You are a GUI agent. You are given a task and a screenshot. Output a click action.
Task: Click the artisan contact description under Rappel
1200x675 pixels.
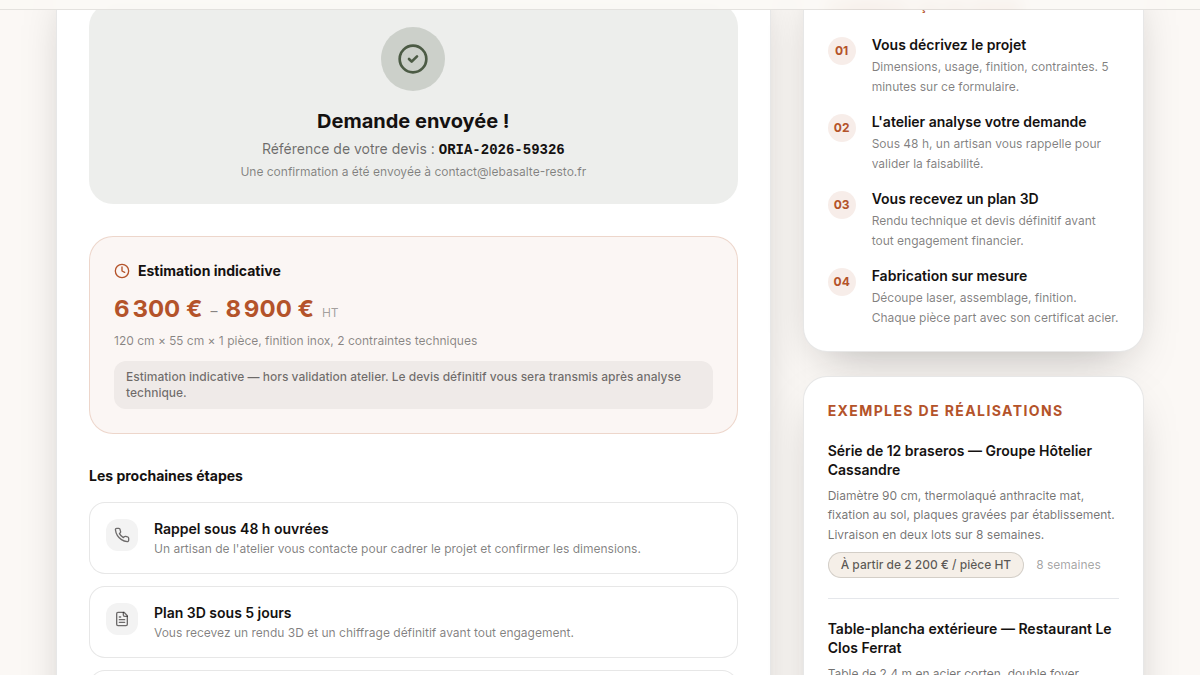click(397, 549)
